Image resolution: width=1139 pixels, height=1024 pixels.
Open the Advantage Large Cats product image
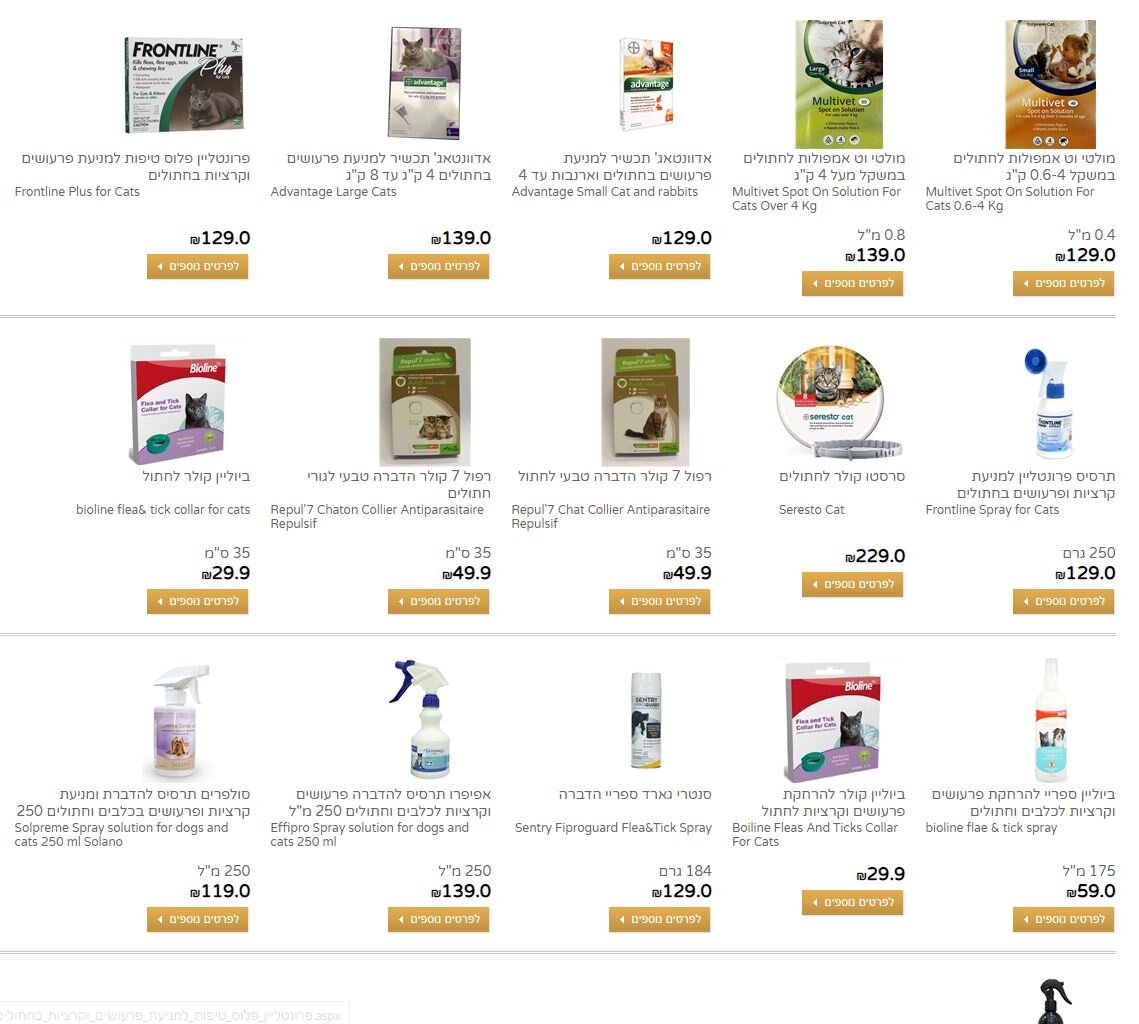[x=425, y=83]
